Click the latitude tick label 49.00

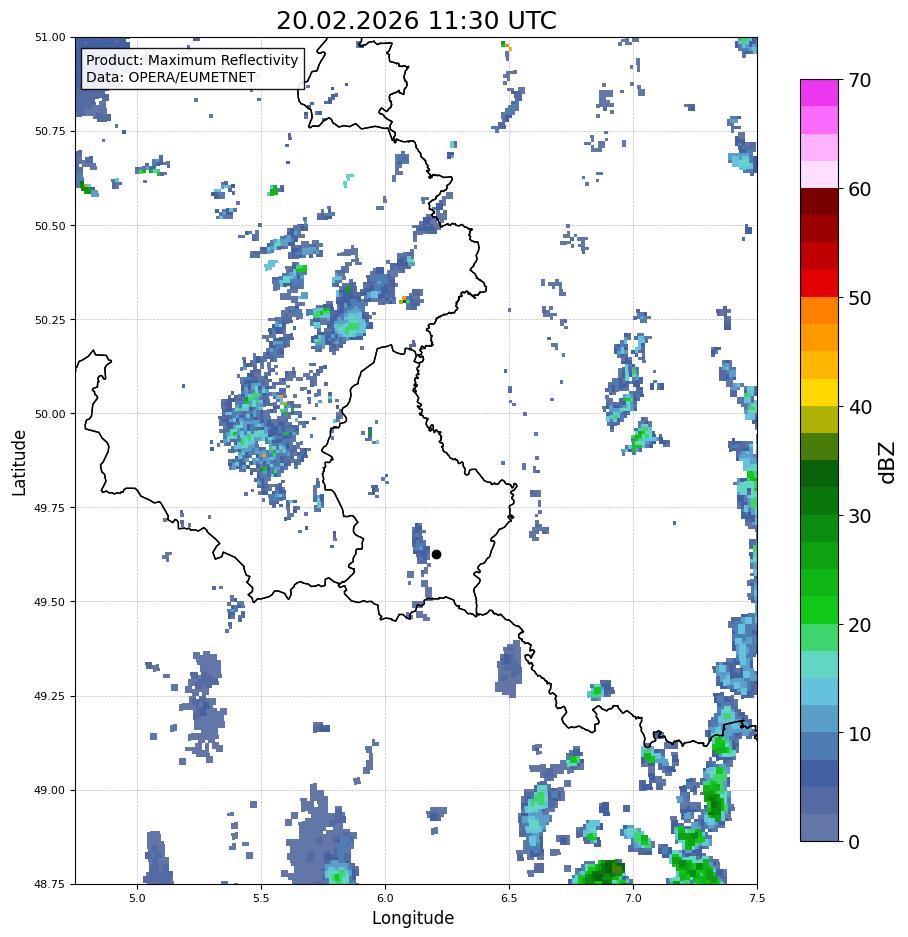point(50,791)
